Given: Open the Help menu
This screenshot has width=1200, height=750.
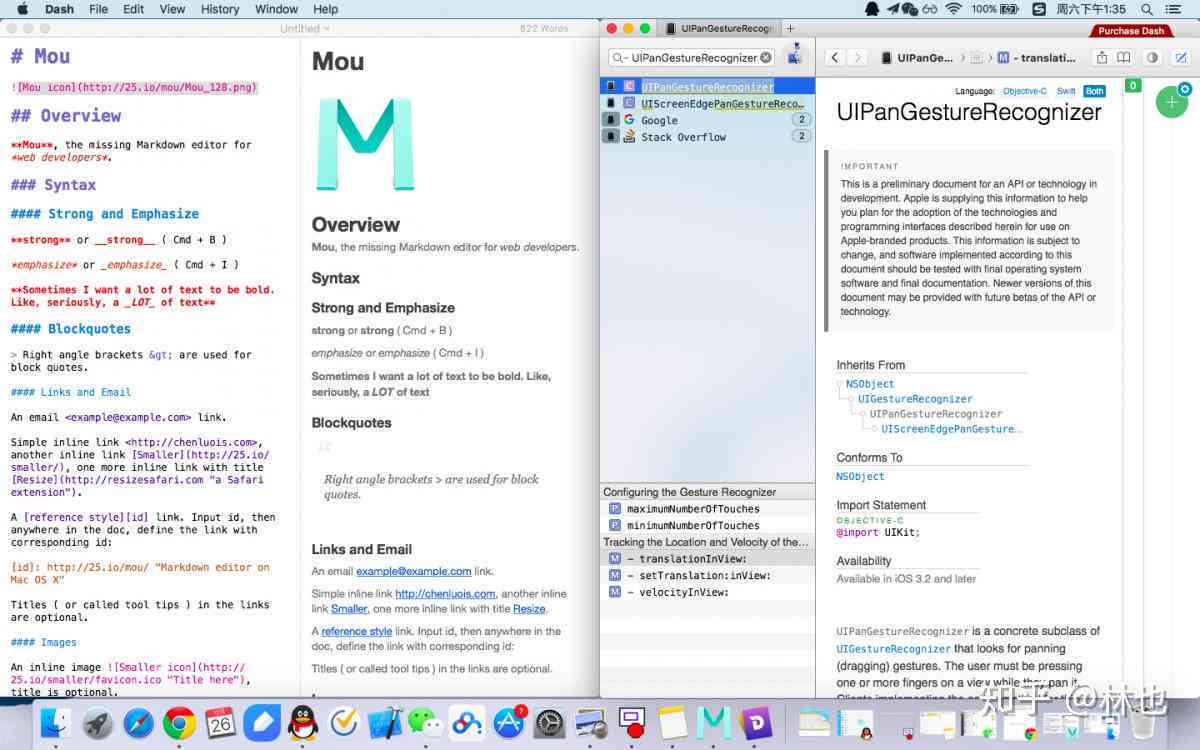Looking at the screenshot, I should point(325,9).
